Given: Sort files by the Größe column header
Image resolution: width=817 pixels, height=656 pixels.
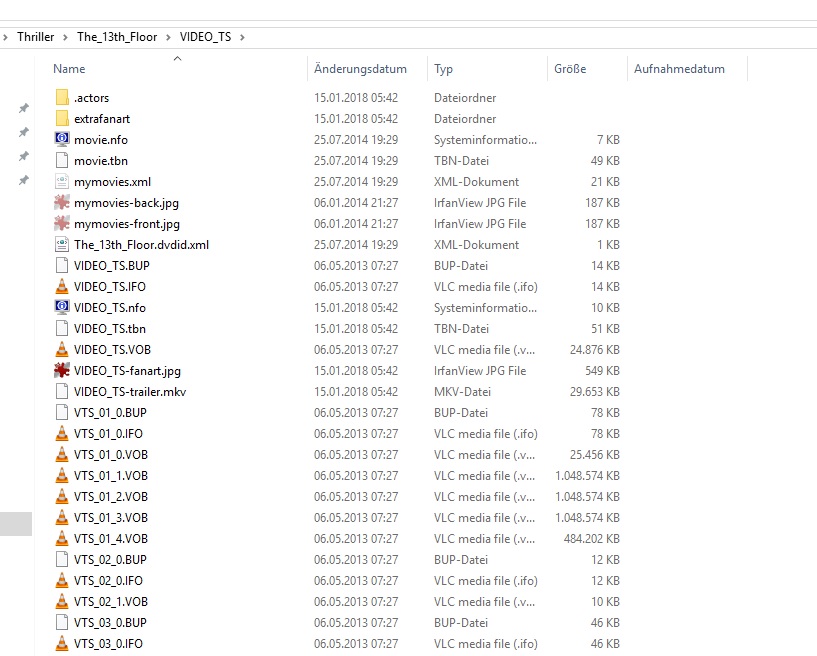Looking at the screenshot, I should pyautogui.click(x=570, y=69).
